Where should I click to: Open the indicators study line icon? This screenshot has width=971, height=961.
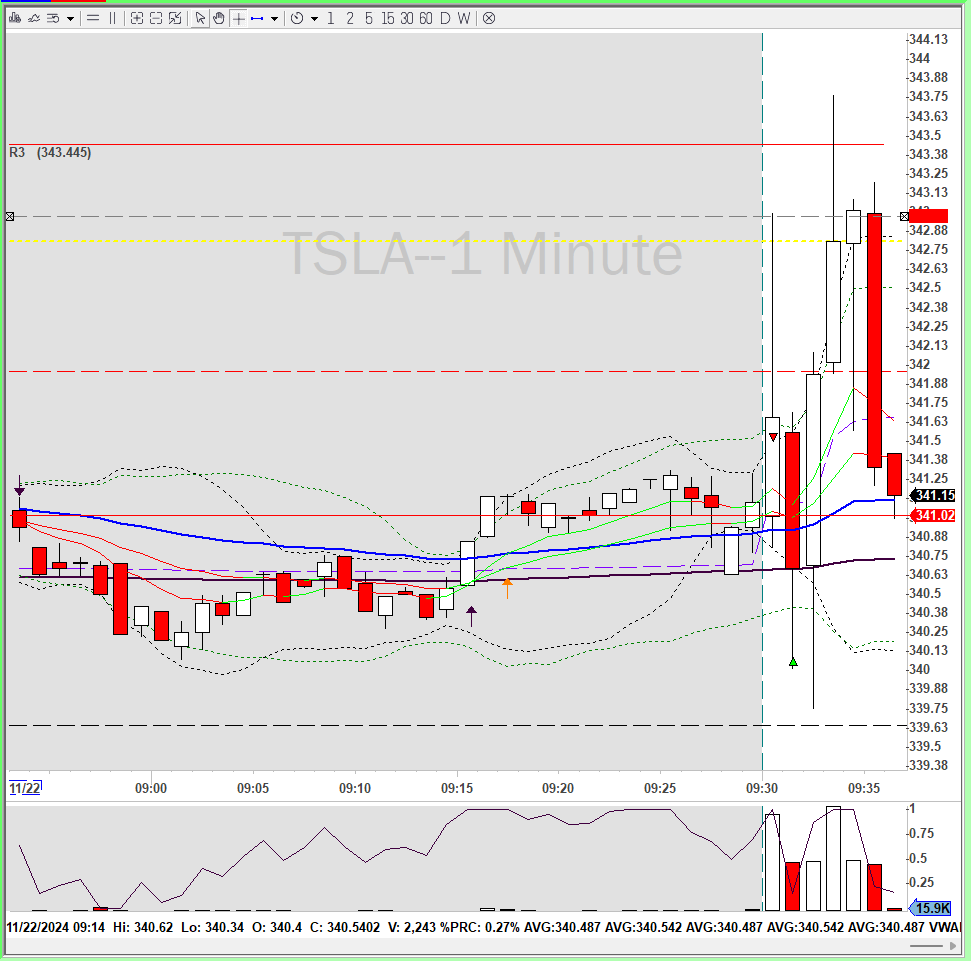tap(34, 19)
